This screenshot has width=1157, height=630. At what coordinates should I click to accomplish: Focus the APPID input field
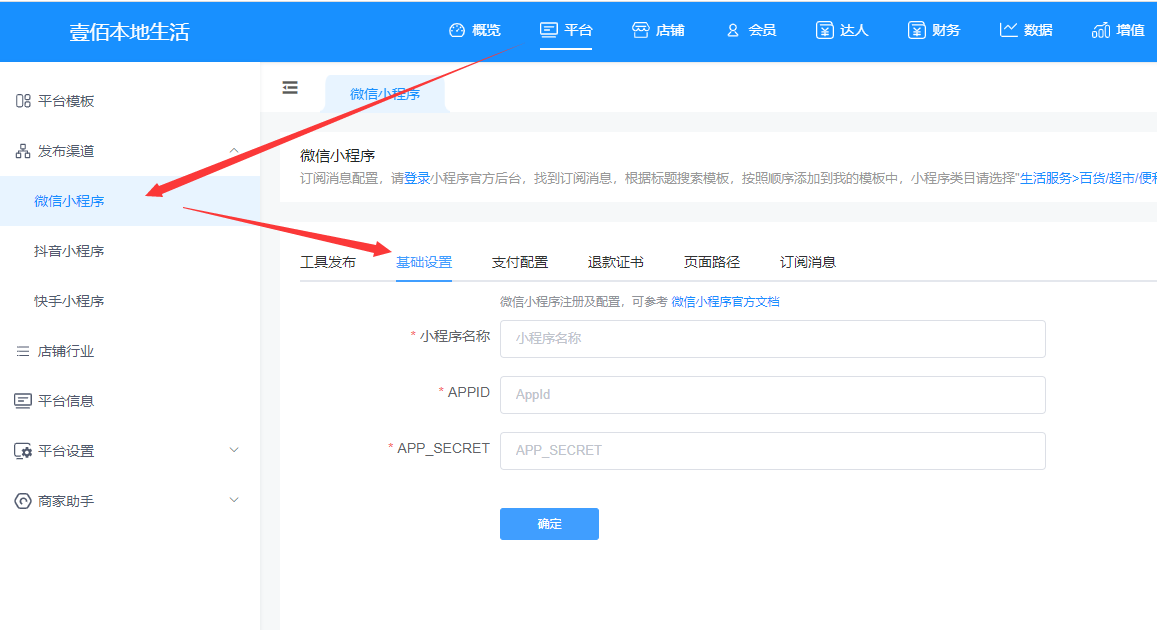pos(773,395)
